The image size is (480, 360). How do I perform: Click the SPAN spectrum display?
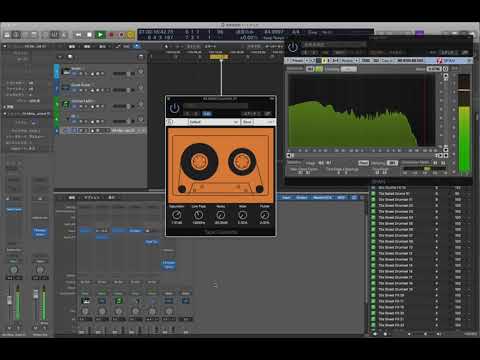tap(362, 110)
